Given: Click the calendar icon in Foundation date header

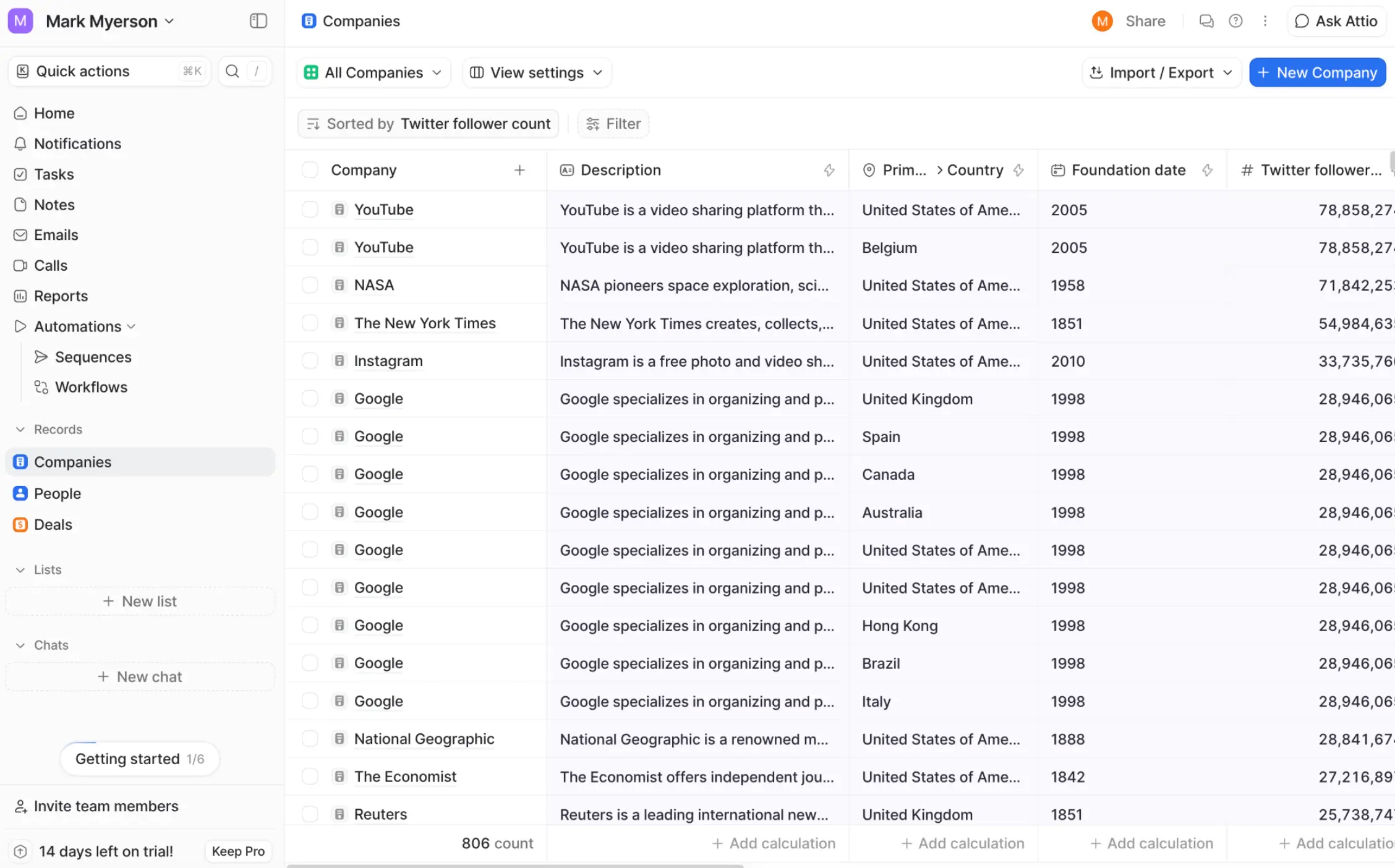Looking at the screenshot, I should pos(1058,170).
